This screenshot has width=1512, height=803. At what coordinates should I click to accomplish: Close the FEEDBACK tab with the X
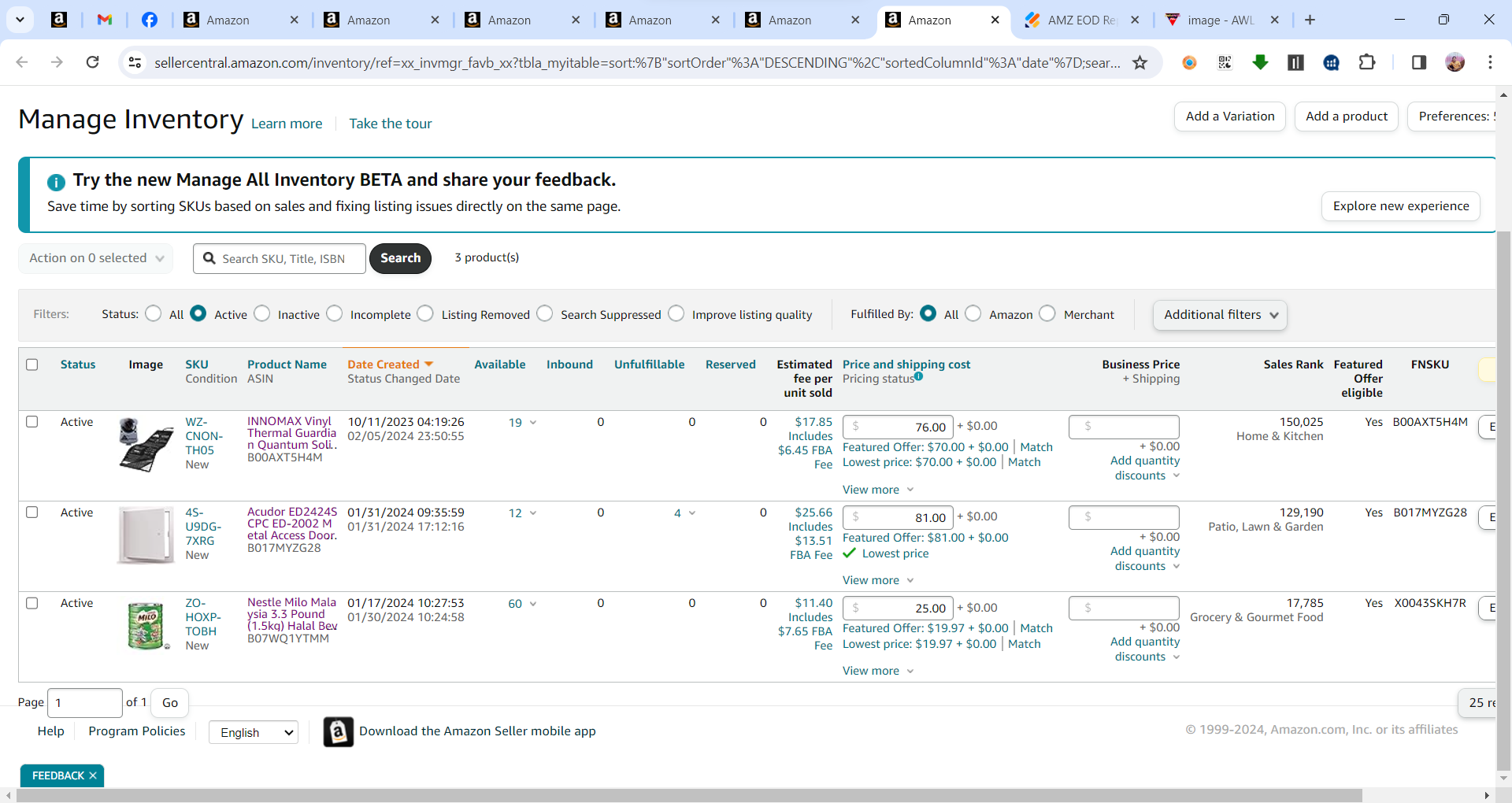(93, 775)
